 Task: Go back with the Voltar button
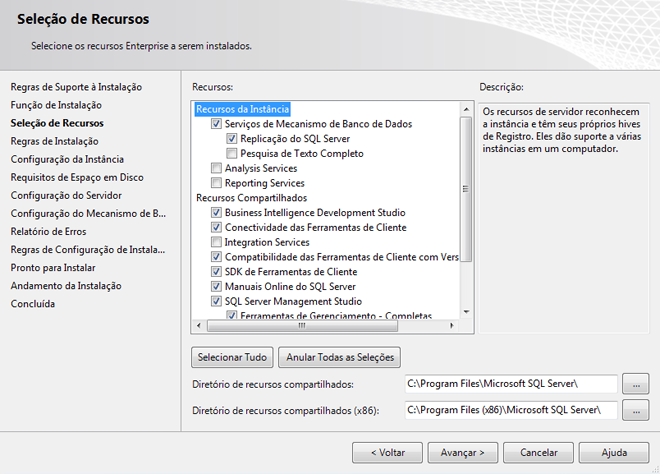point(387,453)
